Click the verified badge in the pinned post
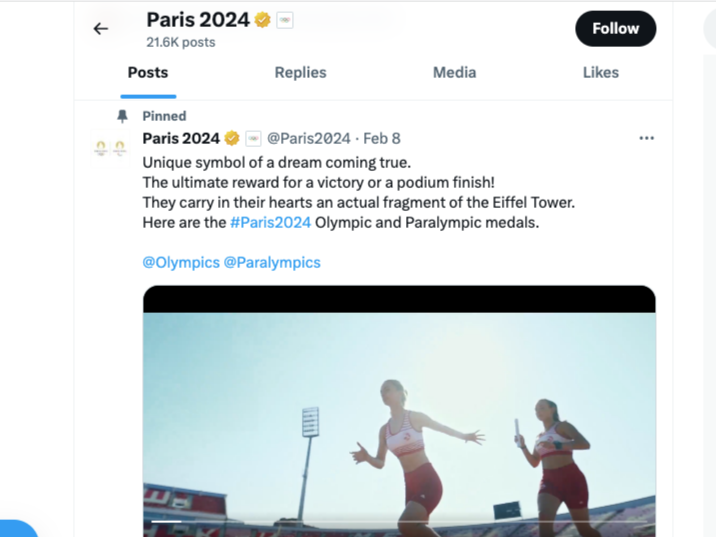716x537 pixels. [x=232, y=138]
